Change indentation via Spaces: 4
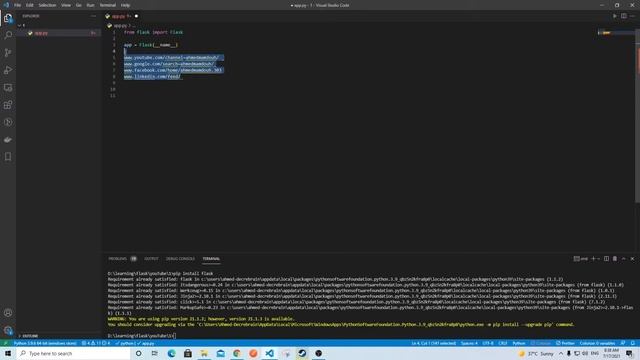The height and width of the screenshot is (360, 640). click(469, 343)
